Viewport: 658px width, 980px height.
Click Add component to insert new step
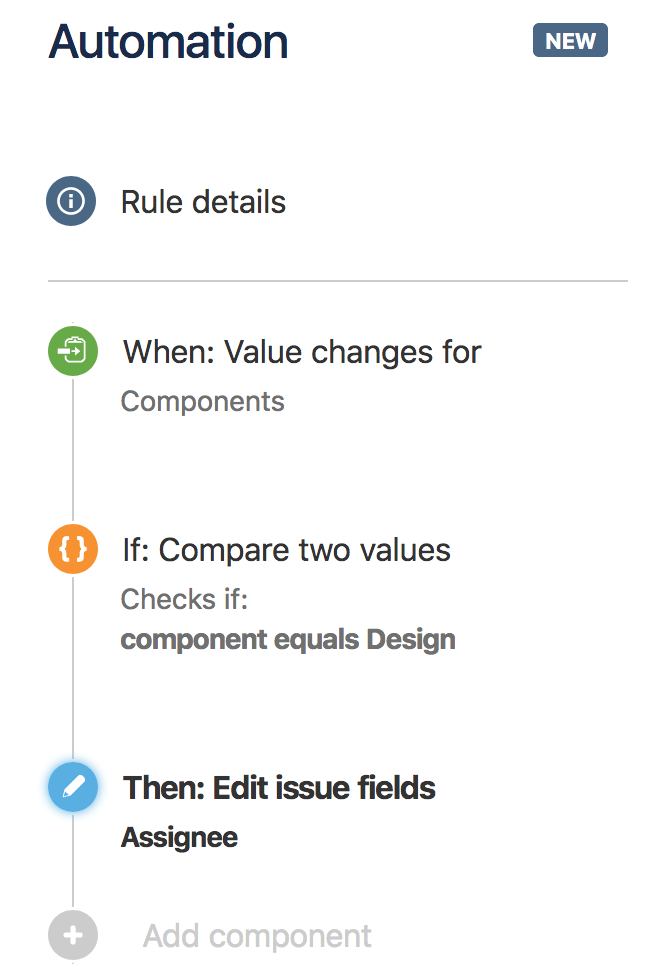click(x=256, y=934)
